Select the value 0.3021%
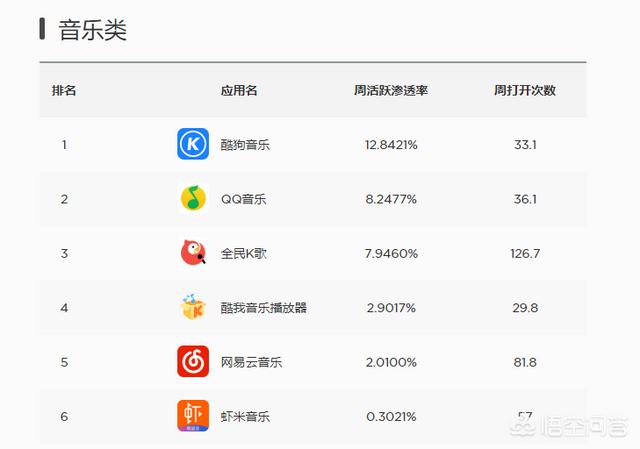640x449 pixels. click(391, 416)
